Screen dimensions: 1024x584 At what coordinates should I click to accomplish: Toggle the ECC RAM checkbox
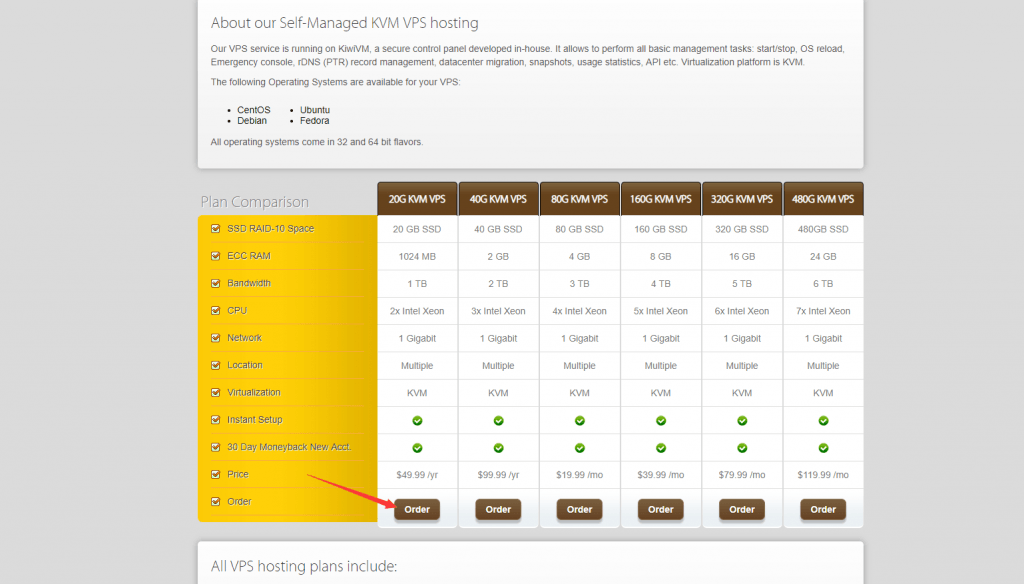pos(215,256)
